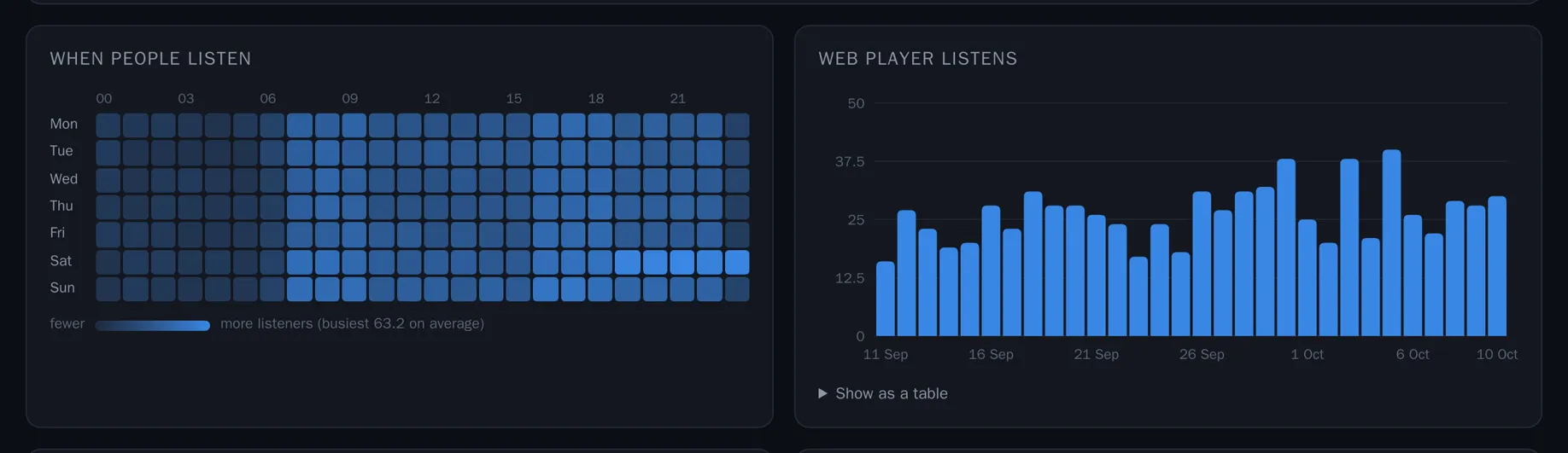Click the Sun row label
The width and height of the screenshot is (1568, 453).
[62, 287]
